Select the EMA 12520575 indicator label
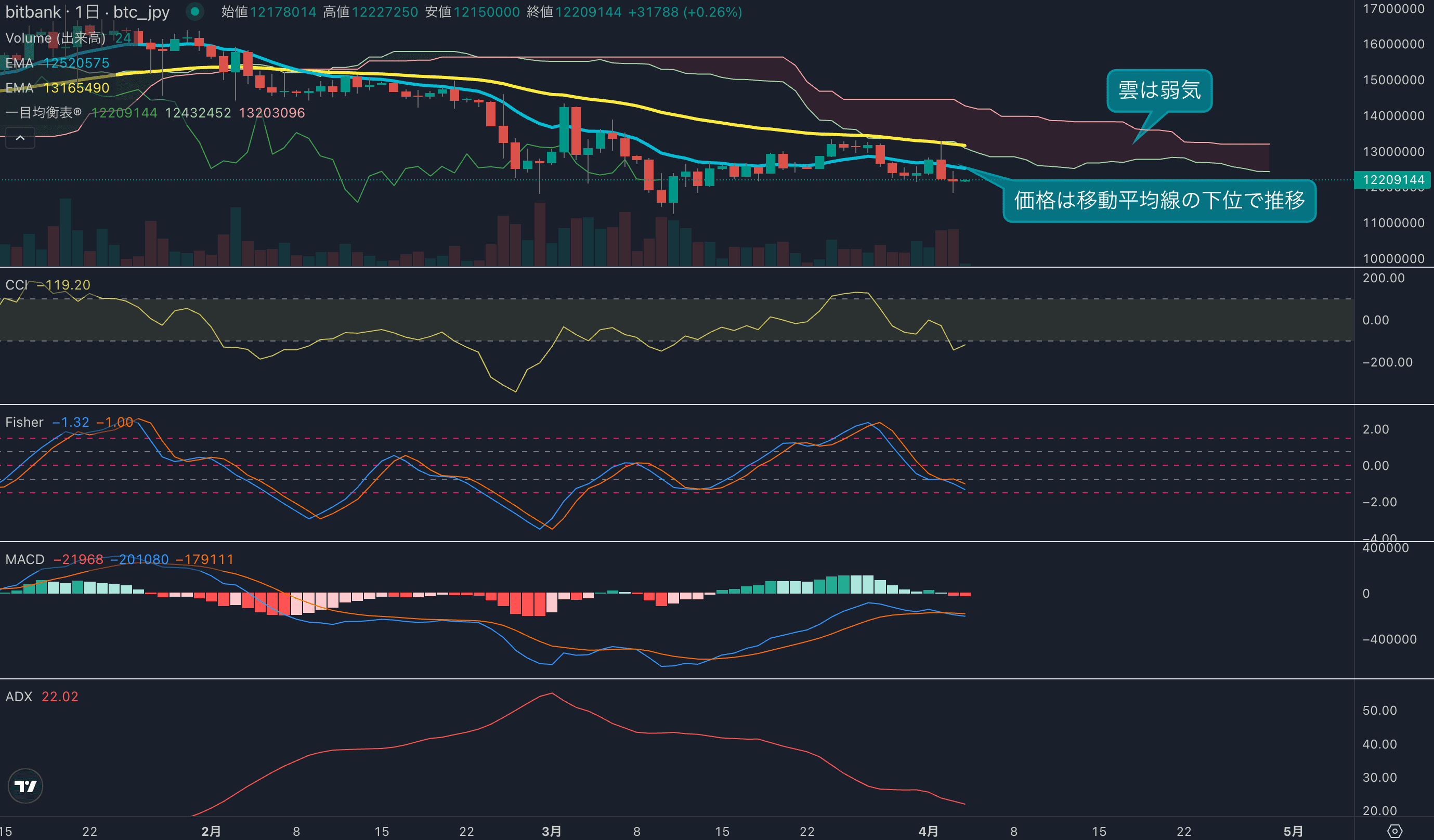This screenshot has width=1434, height=840. (x=57, y=63)
